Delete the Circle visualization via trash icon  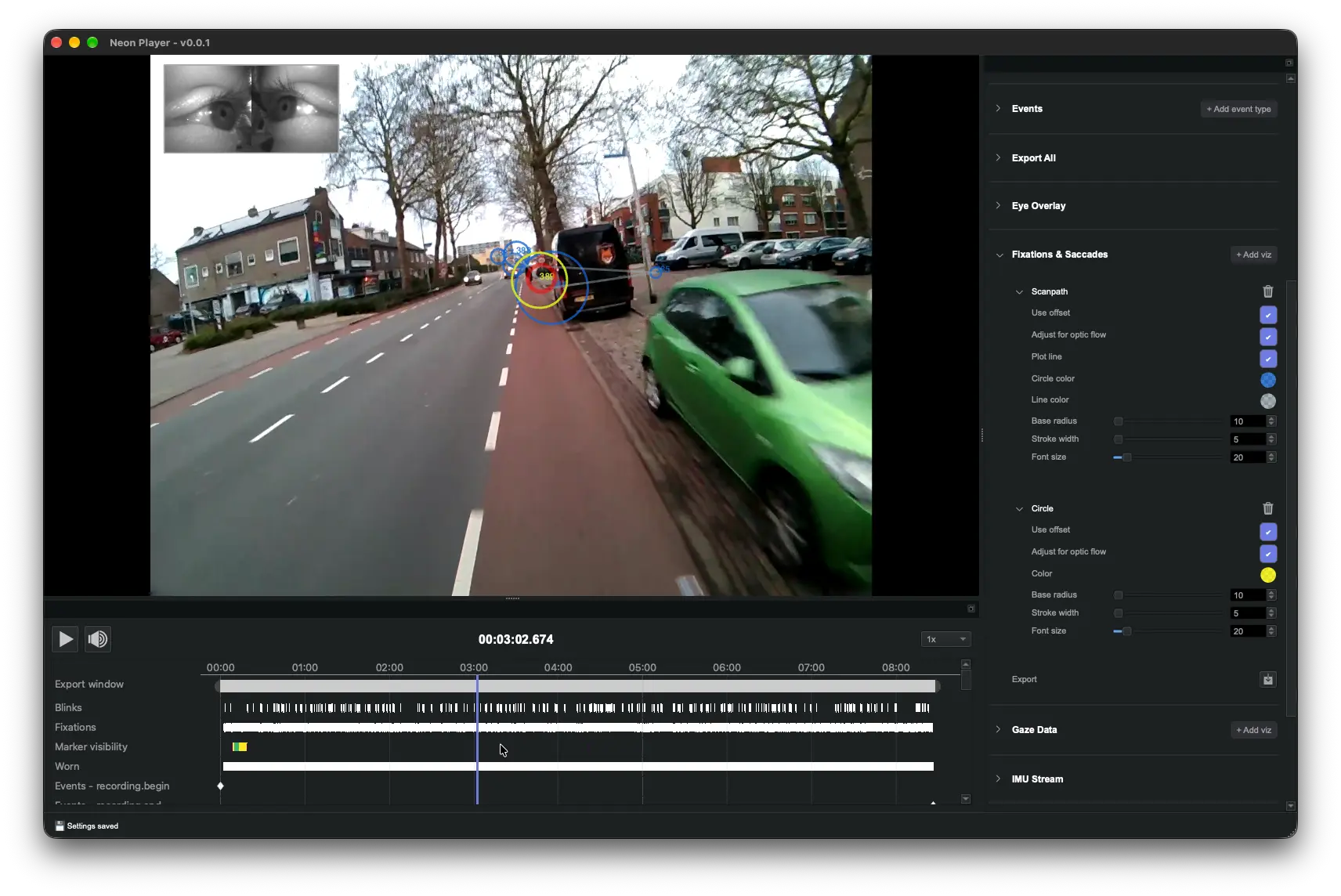tap(1268, 508)
